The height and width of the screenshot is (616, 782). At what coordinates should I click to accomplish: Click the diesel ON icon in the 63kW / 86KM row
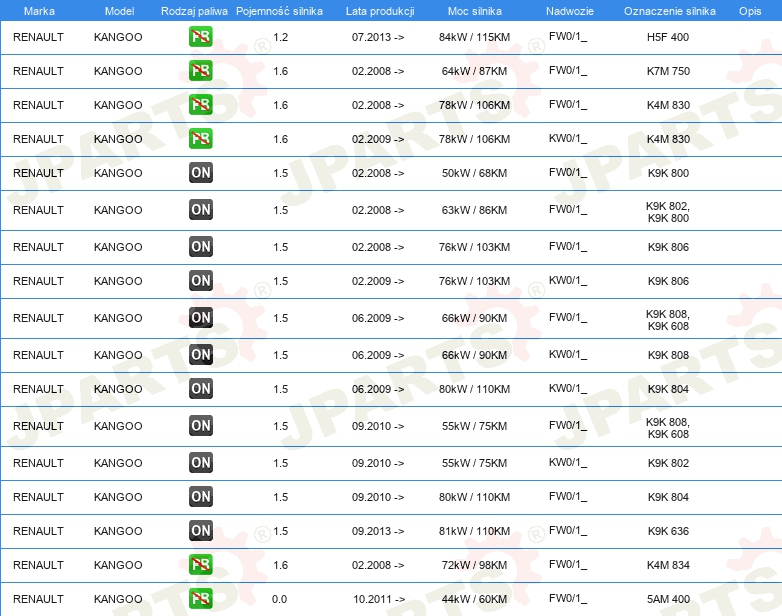tap(200, 209)
